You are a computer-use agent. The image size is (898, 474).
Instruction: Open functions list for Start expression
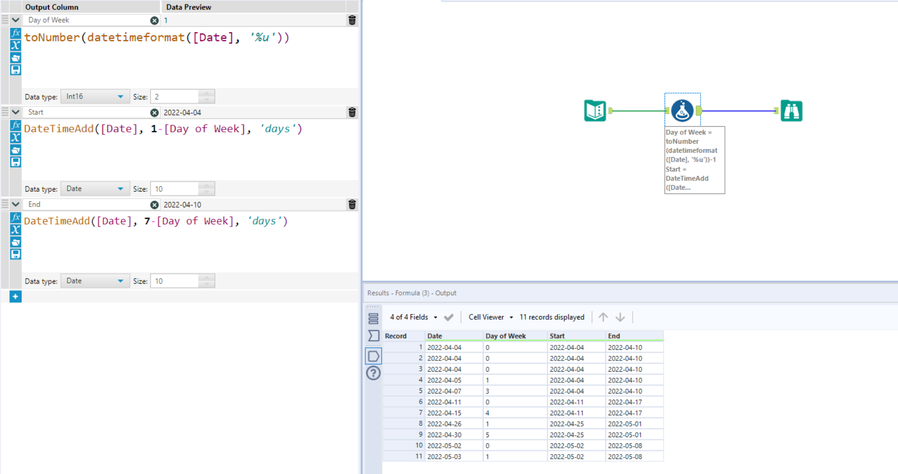pos(16,126)
